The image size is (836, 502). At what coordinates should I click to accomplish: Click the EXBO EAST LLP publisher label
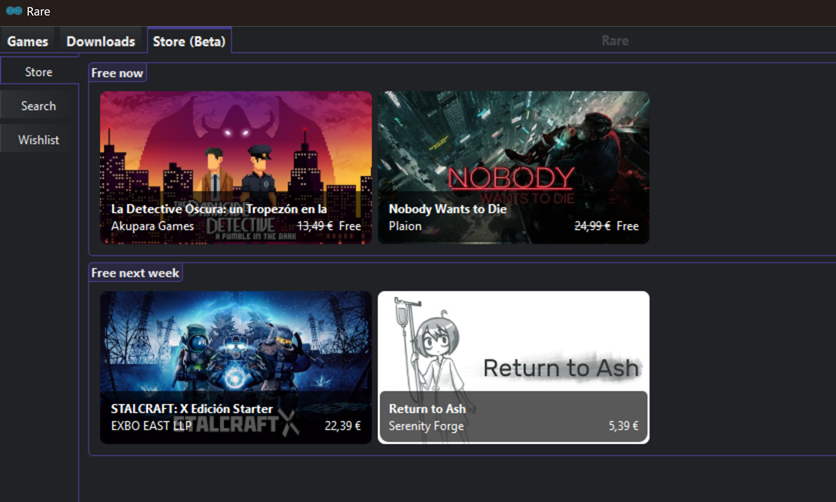(x=151, y=426)
